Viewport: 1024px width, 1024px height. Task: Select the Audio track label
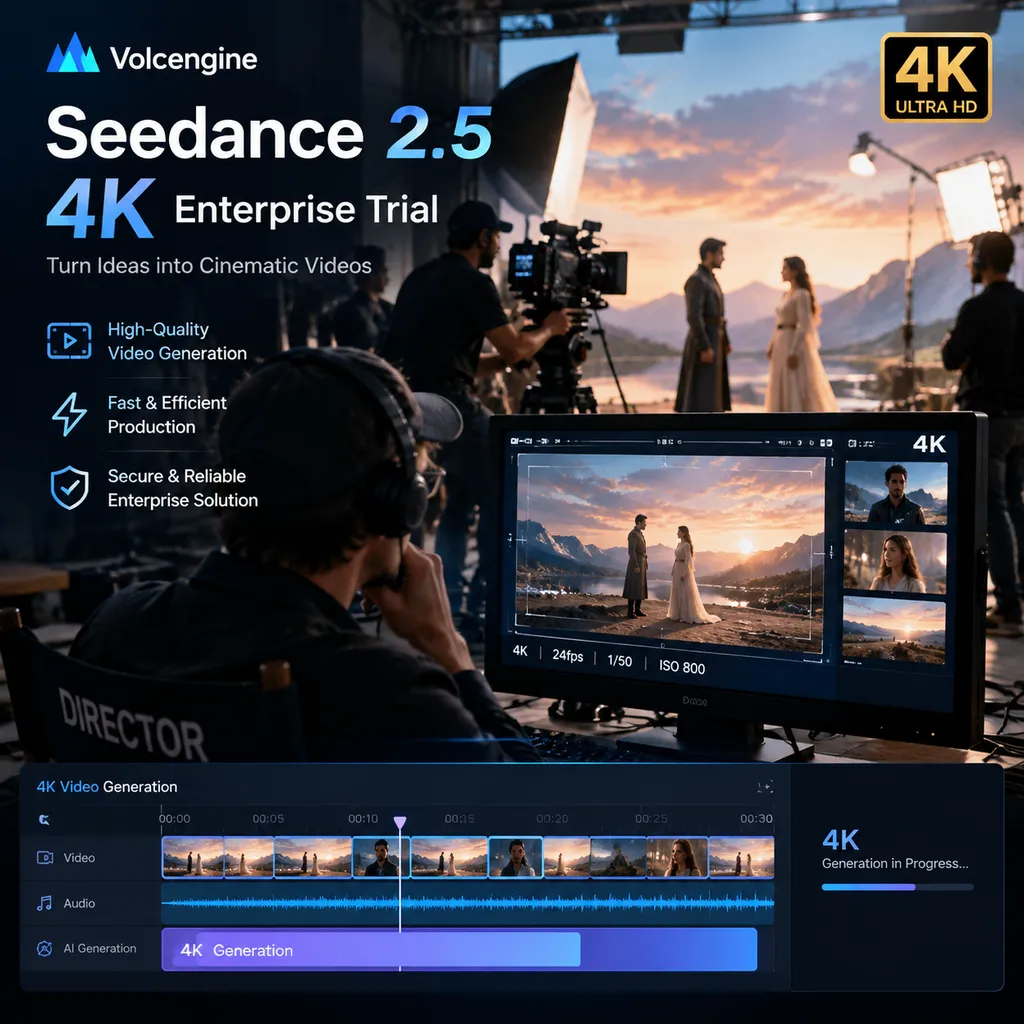tap(79, 903)
